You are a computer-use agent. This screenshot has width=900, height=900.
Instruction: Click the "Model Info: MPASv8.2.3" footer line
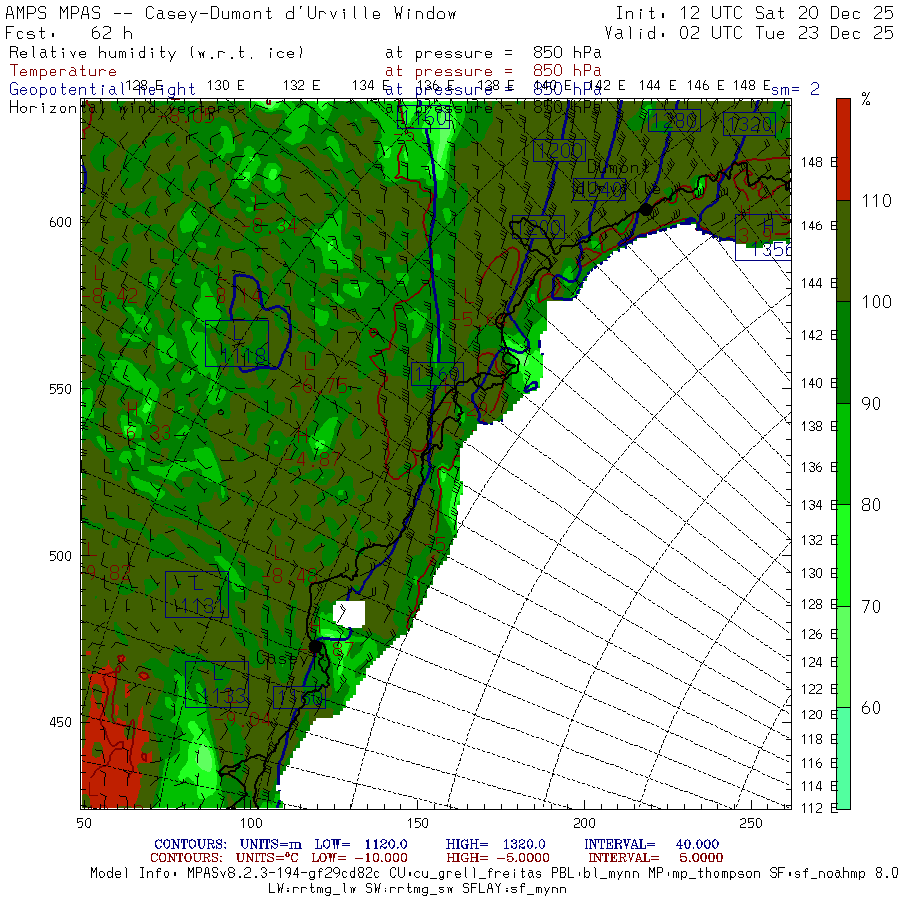pos(494,873)
